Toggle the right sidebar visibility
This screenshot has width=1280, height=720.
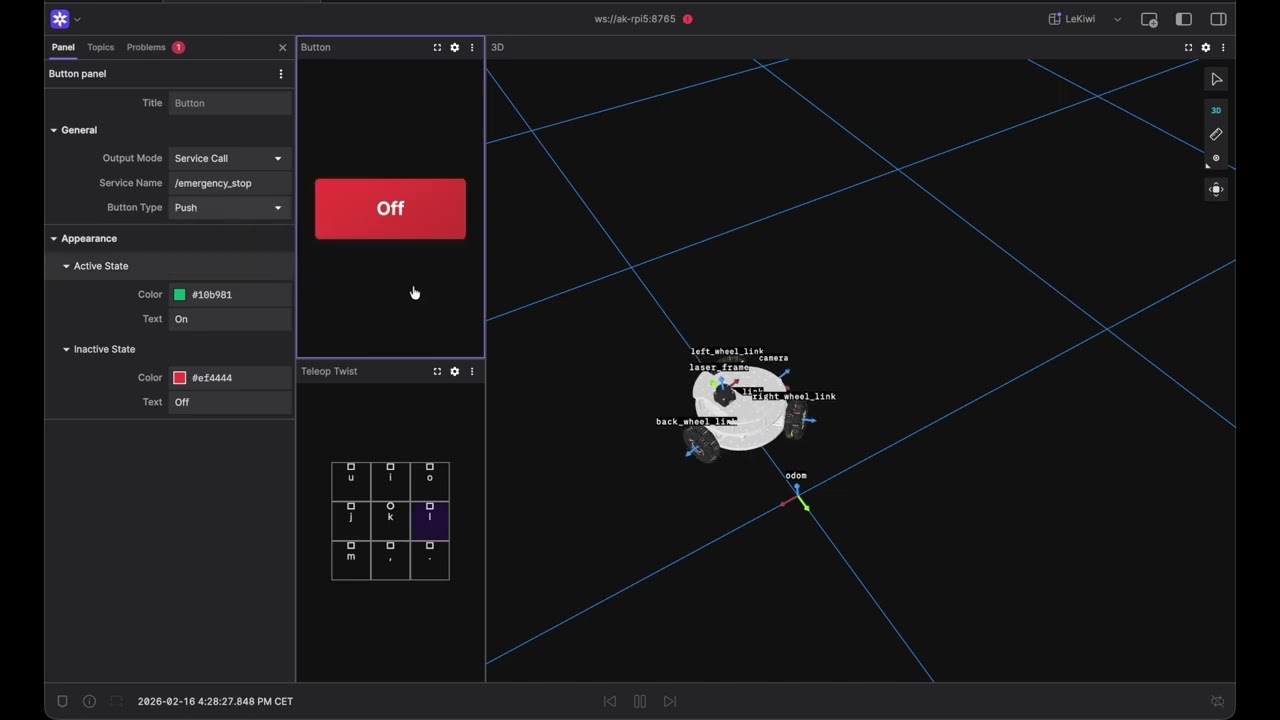pos(1218,19)
